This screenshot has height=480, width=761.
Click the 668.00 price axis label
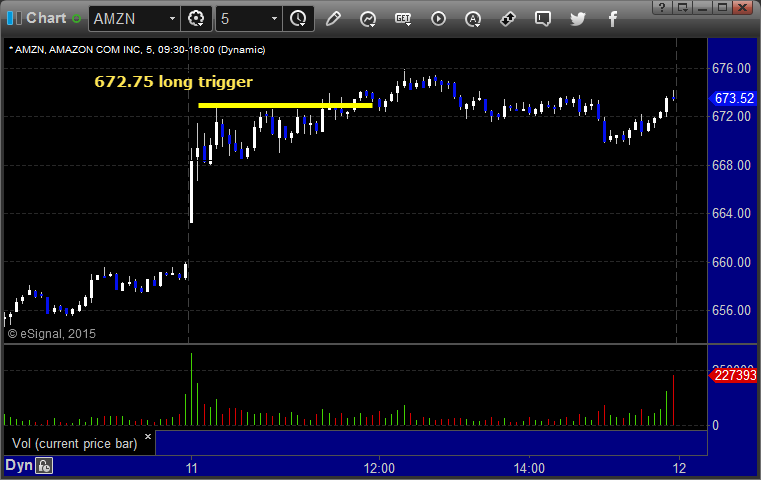(731, 166)
